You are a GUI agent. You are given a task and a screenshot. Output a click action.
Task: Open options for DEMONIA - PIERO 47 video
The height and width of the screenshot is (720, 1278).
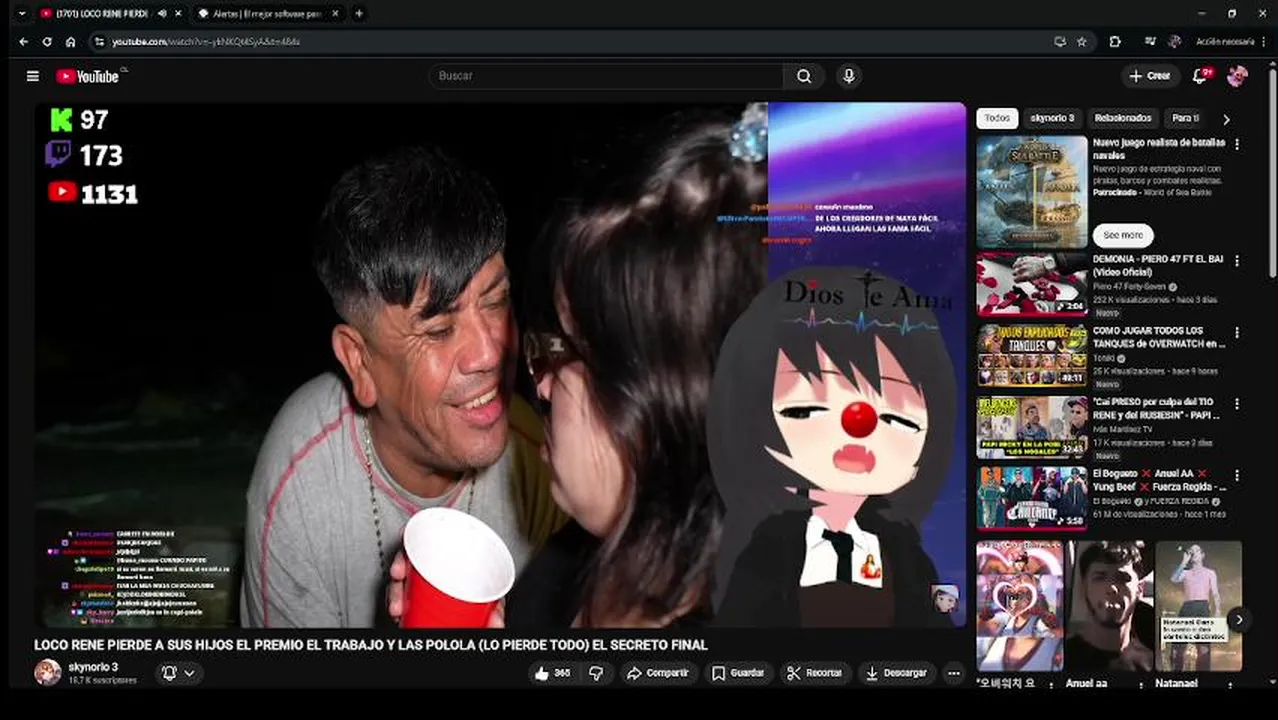point(1237,260)
